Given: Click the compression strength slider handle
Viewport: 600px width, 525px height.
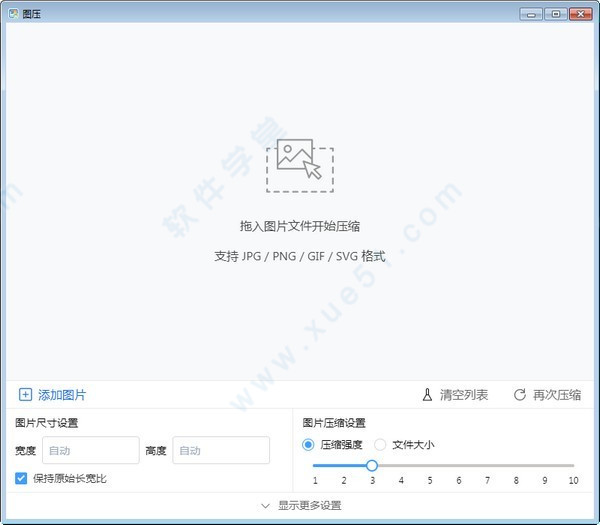Looking at the screenshot, I should click(372, 466).
